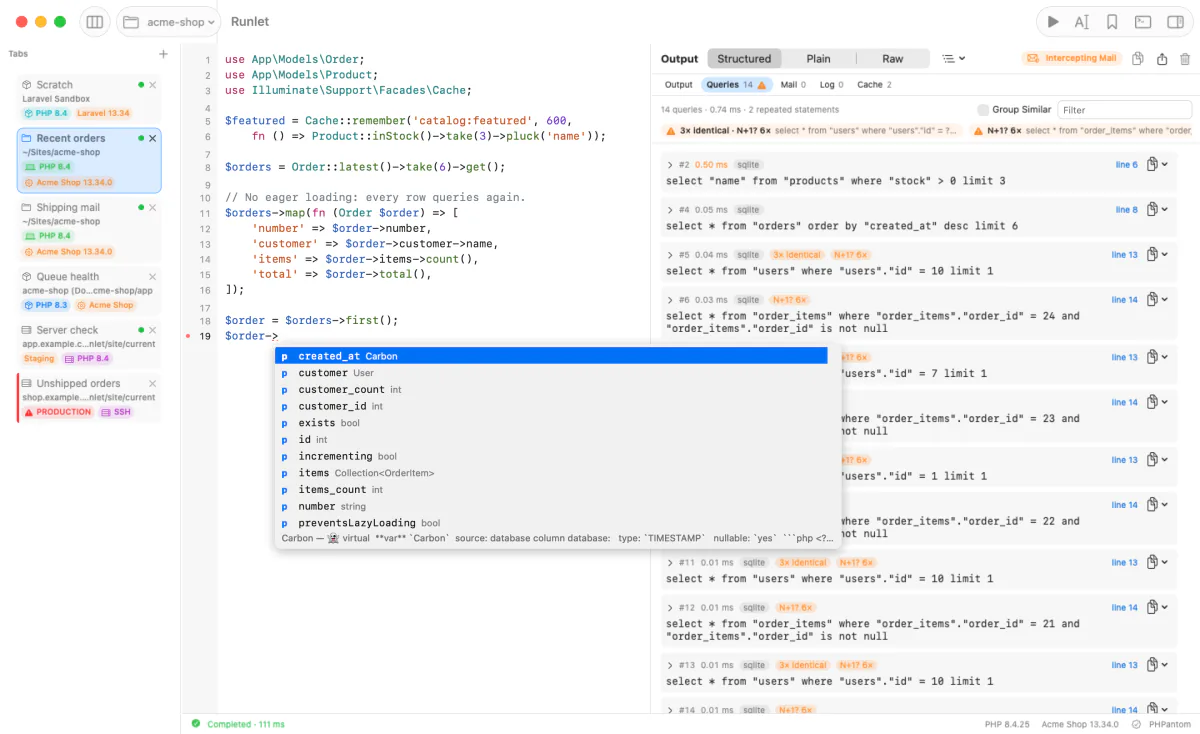Expand query #13 details

[x=670, y=665]
